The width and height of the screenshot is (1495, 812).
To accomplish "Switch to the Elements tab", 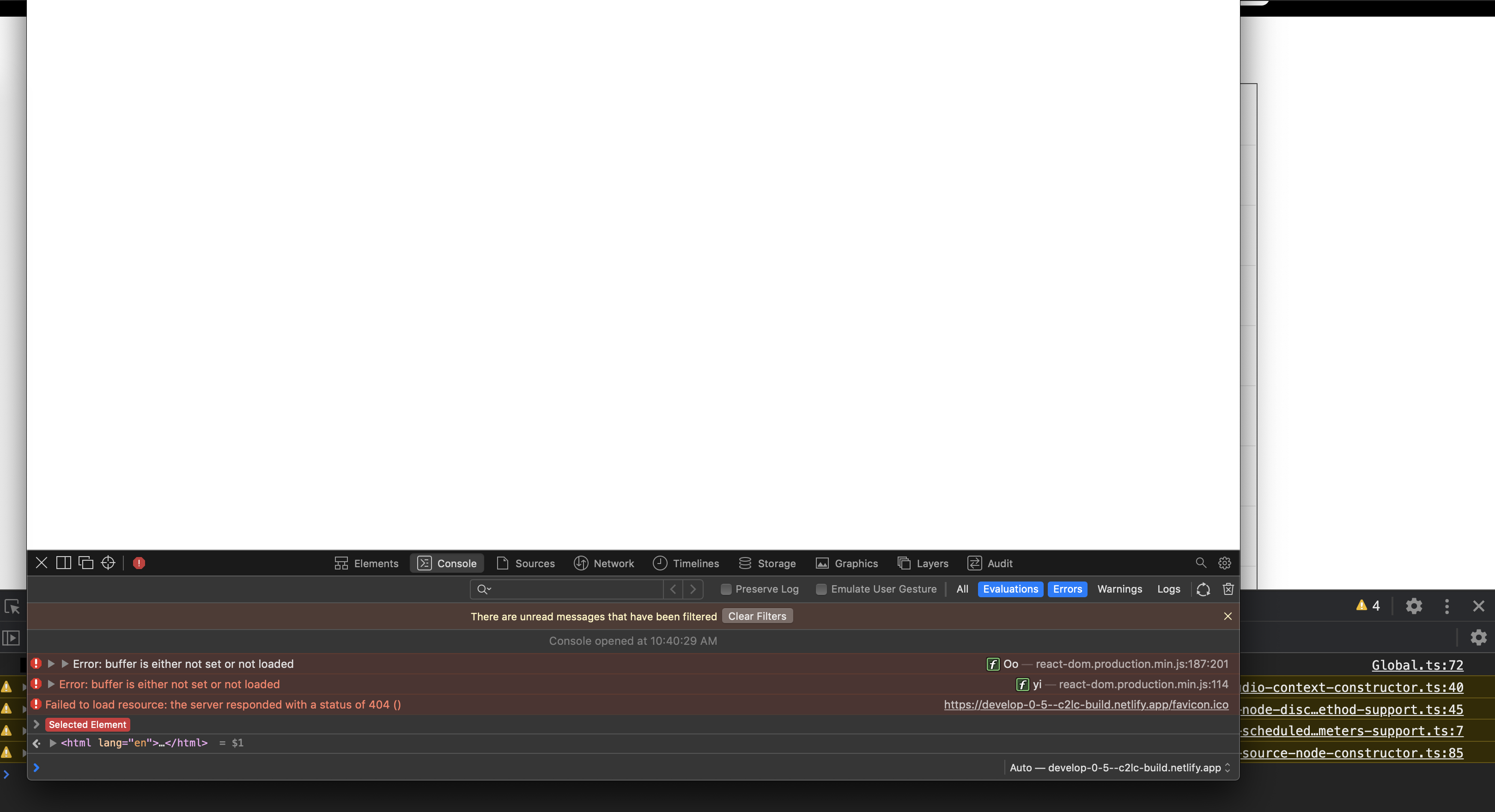I will click(366, 563).
